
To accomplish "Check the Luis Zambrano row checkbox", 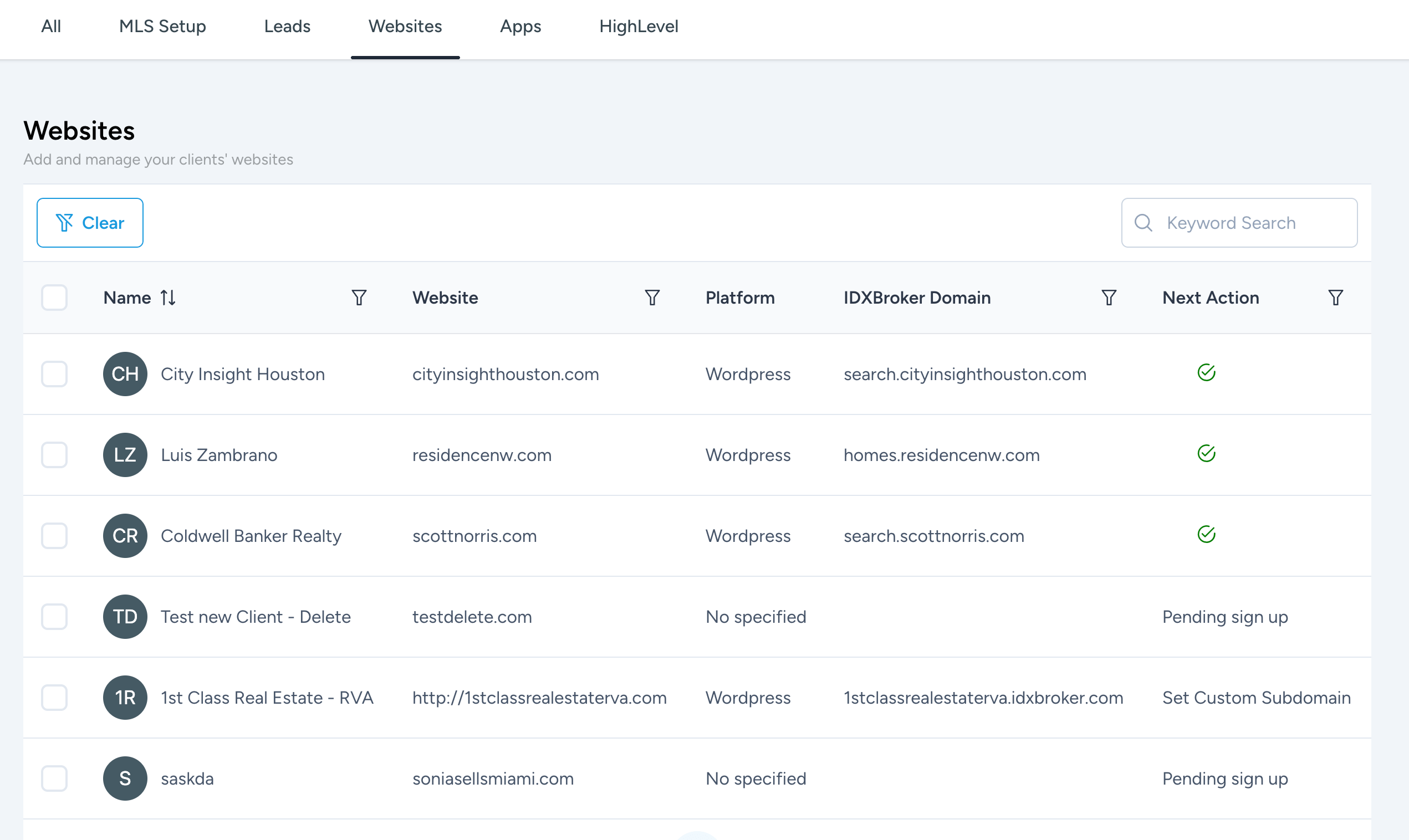I will [x=54, y=455].
